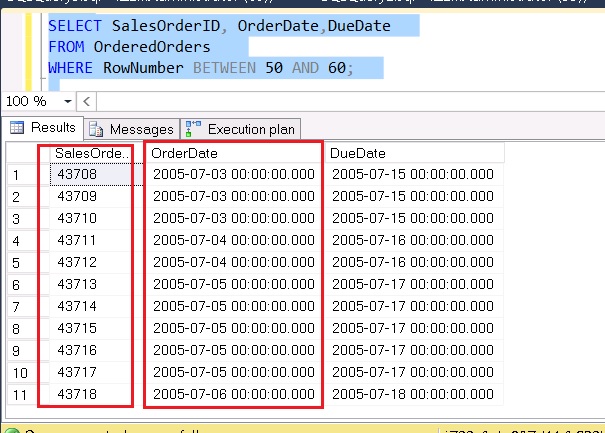This screenshot has height=433, width=605.
Task: Click the scroll-left arrow beside the zoom box
Action: [x=86, y=102]
